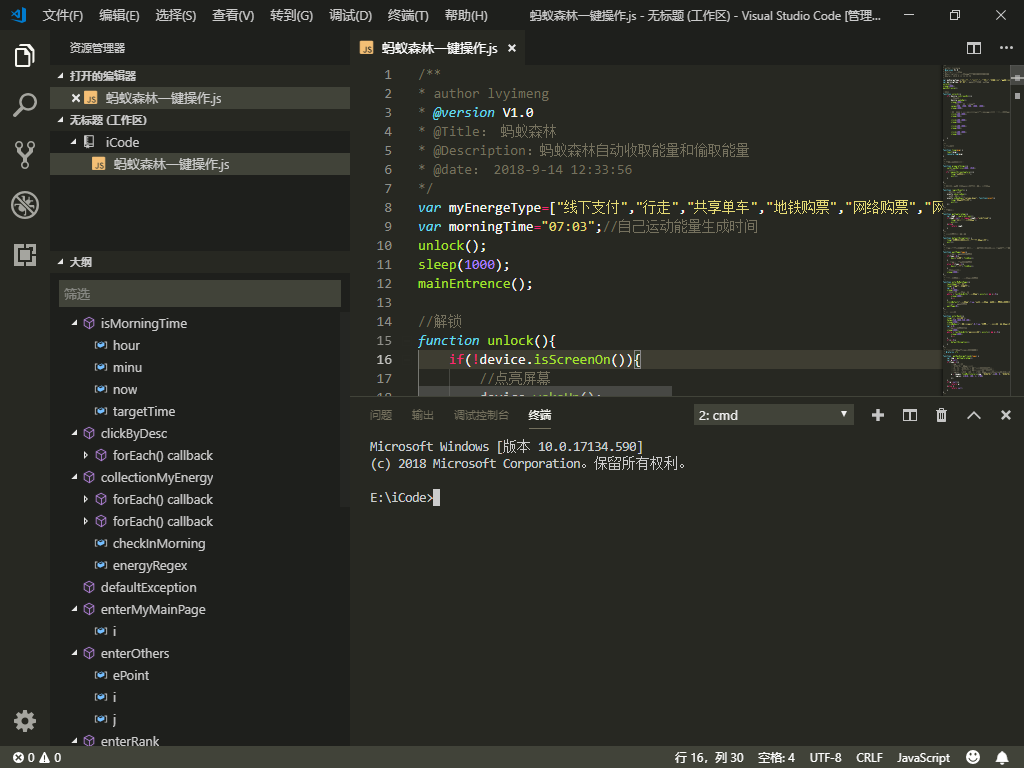Select the checkInMorning variable in outline
The width and height of the screenshot is (1024, 768).
click(159, 543)
